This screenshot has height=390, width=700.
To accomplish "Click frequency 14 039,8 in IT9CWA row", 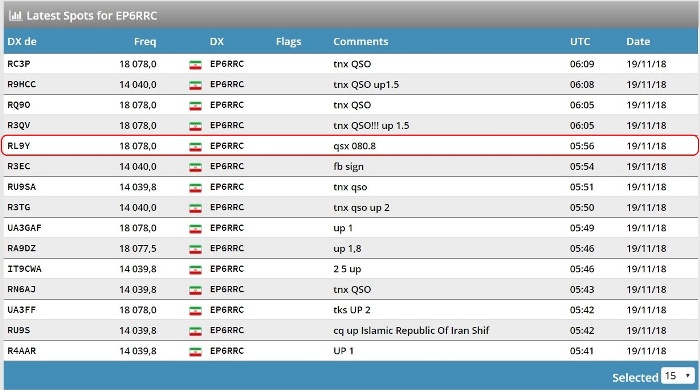I will point(138,269).
